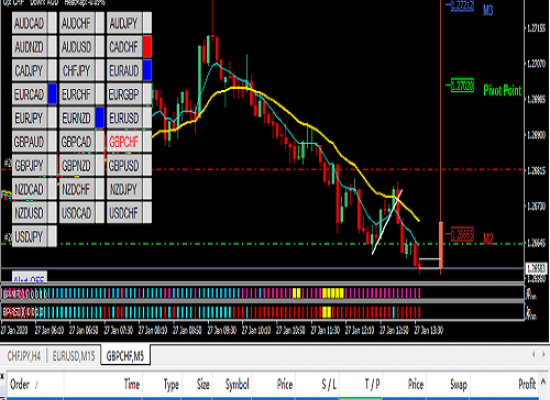Screen dimensions: 550x400
Task: Click the USDJPY symbol button
Action: (x=29, y=236)
